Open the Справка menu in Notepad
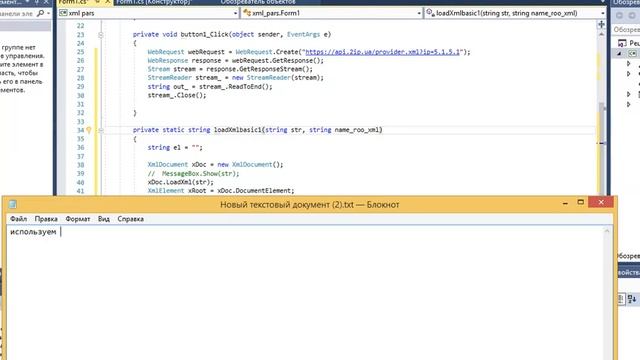 [131, 219]
